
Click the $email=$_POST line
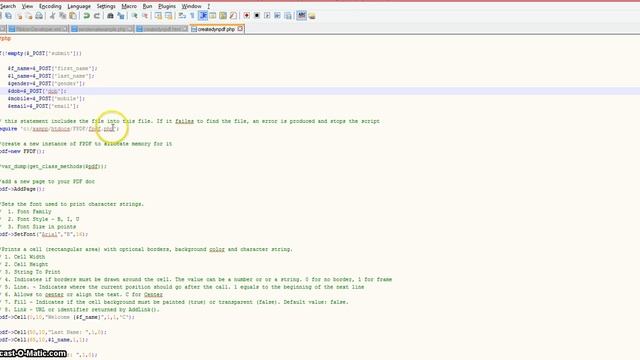(x=43, y=106)
